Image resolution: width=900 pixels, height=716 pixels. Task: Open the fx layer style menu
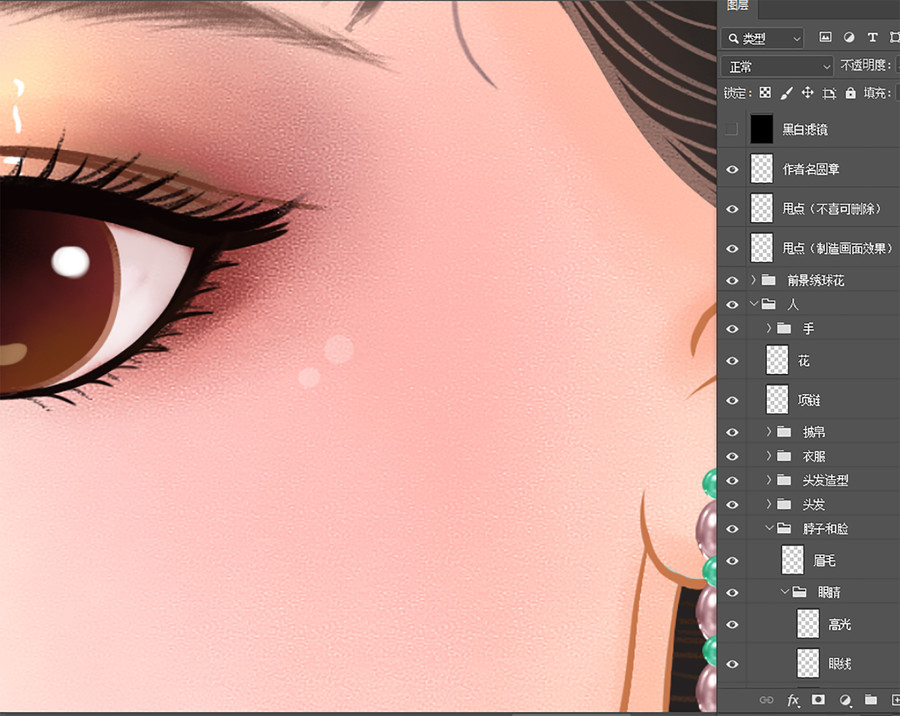tap(793, 700)
